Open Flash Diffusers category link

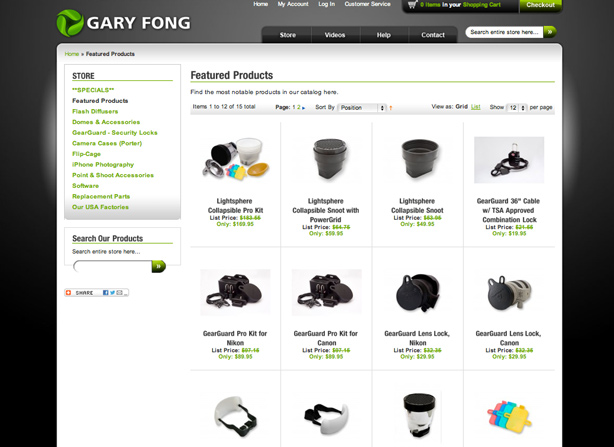pos(95,111)
